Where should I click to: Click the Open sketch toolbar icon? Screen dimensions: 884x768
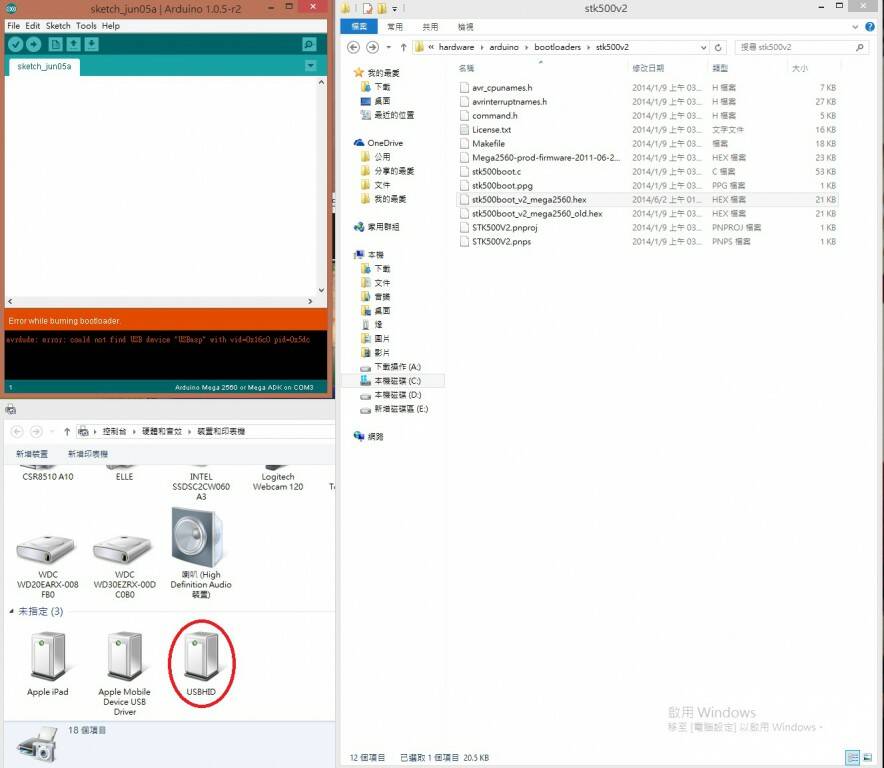(74, 44)
